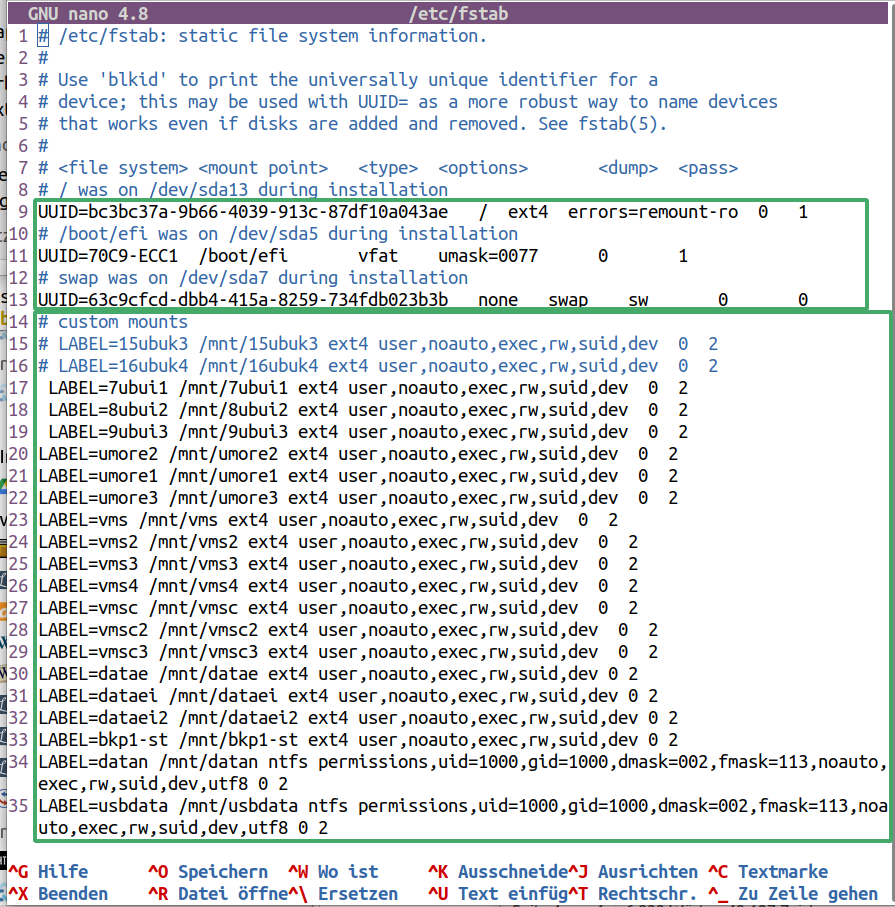Click the ^C Textmarke cursor position shortcut
895x907 pixels.
(x=768, y=872)
